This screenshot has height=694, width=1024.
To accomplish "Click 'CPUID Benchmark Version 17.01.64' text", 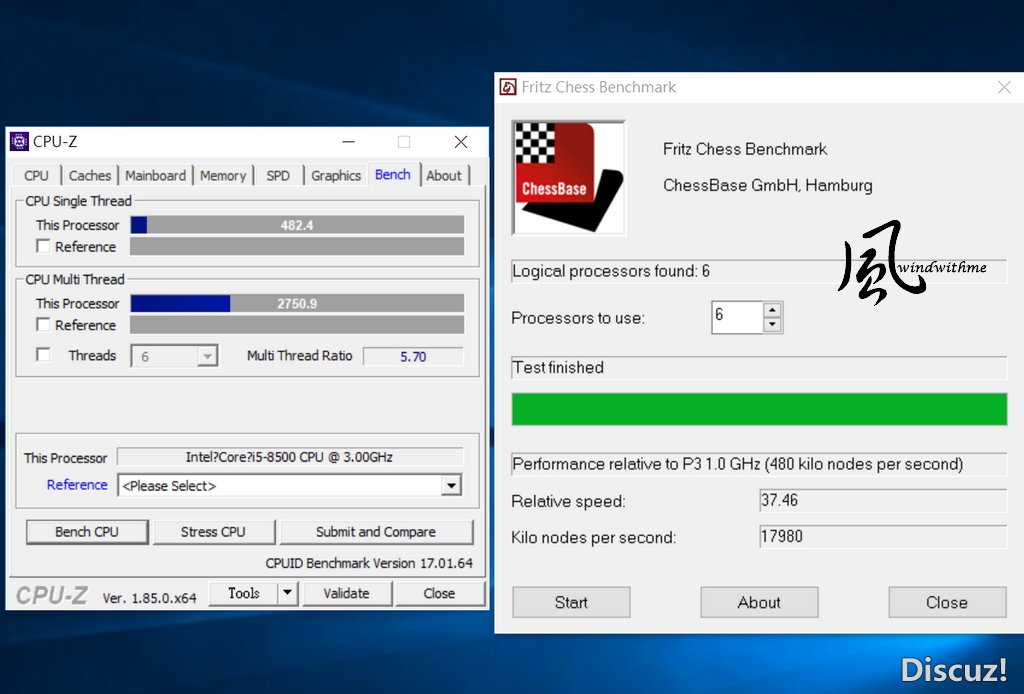I will coord(369,563).
